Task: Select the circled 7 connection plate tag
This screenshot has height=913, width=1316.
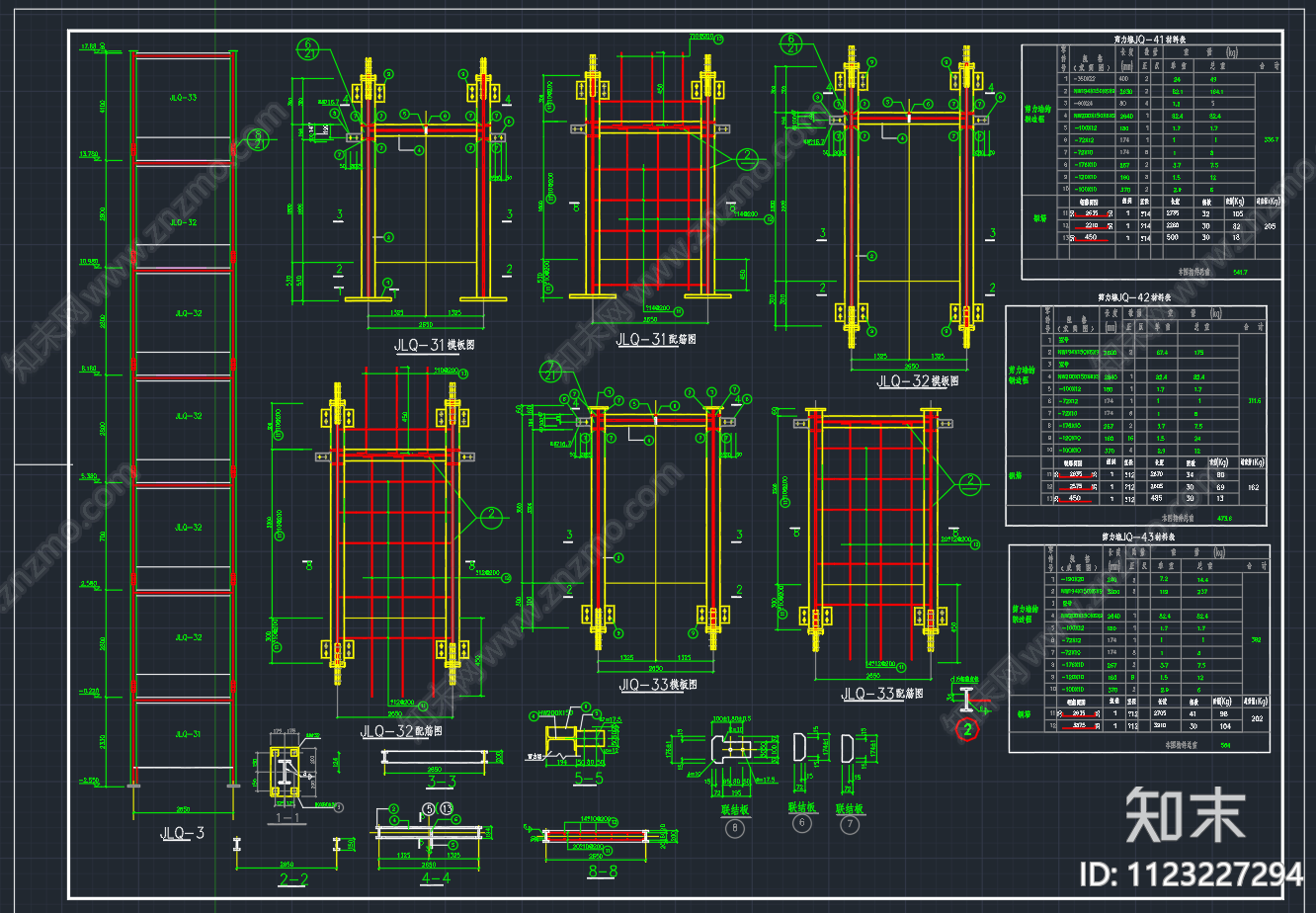Action: [x=848, y=824]
